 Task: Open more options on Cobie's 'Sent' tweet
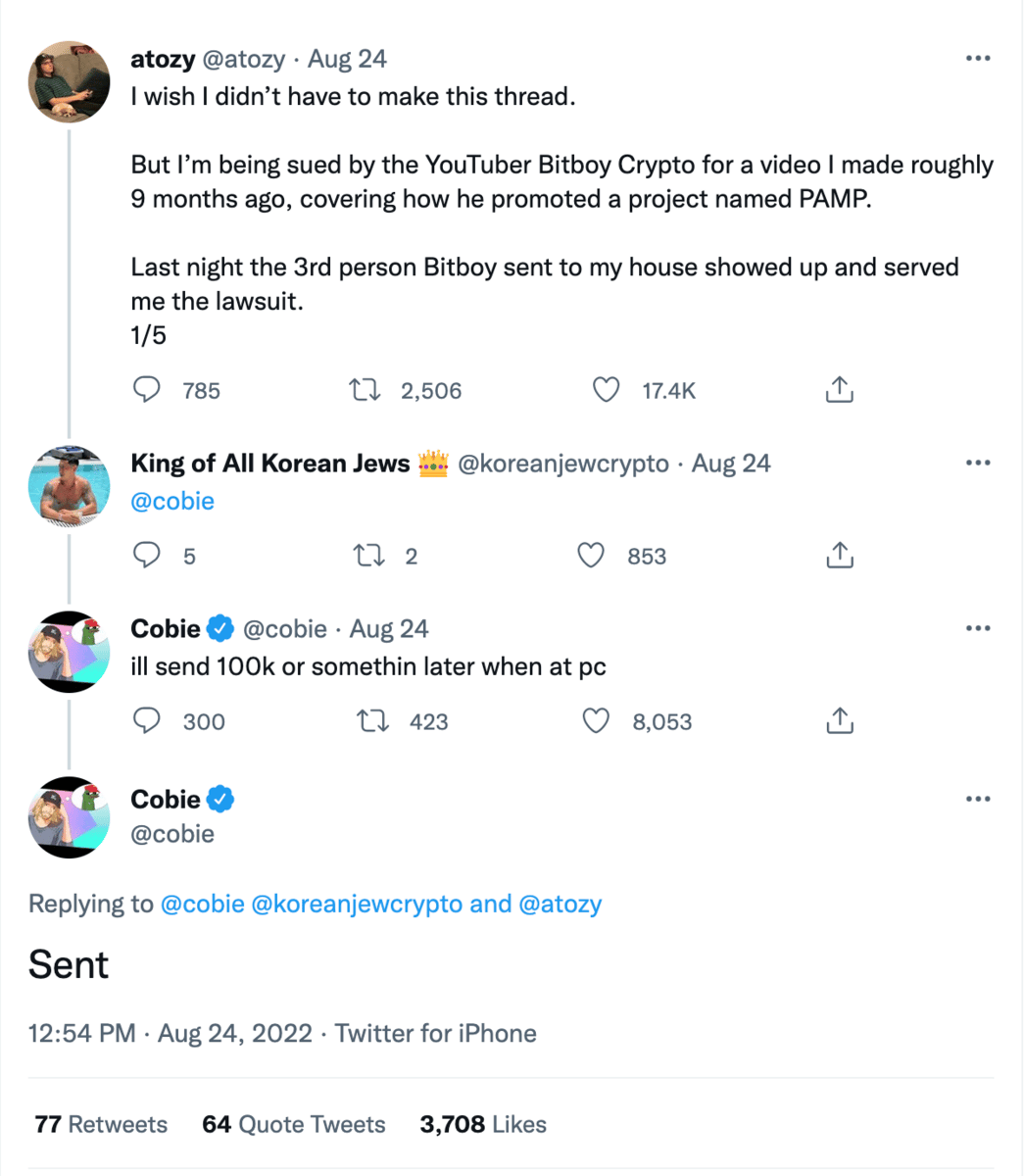977,799
